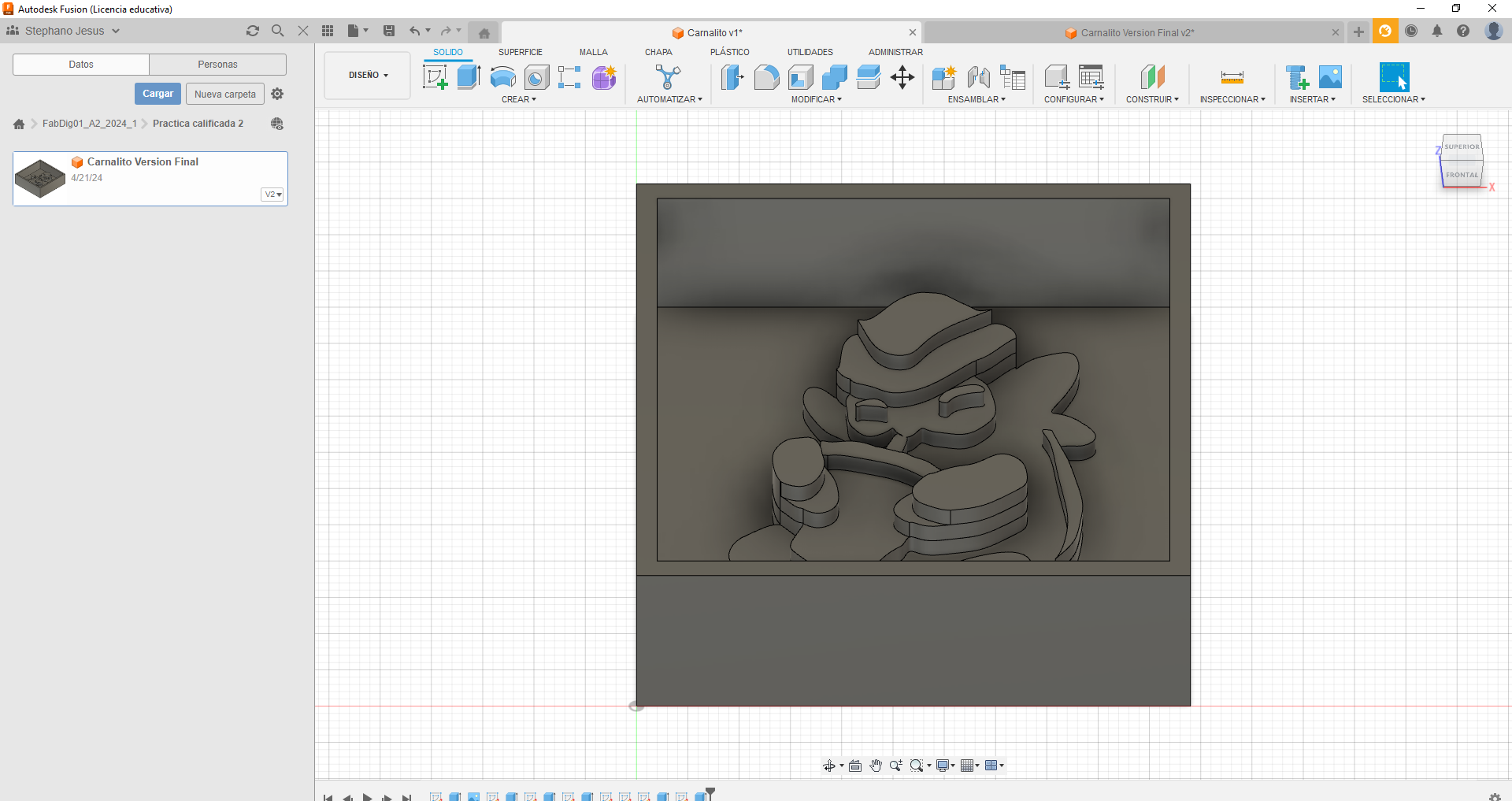The height and width of the screenshot is (801, 1512).
Task: Switch to the UTILIDADES tab
Action: [810, 52]
